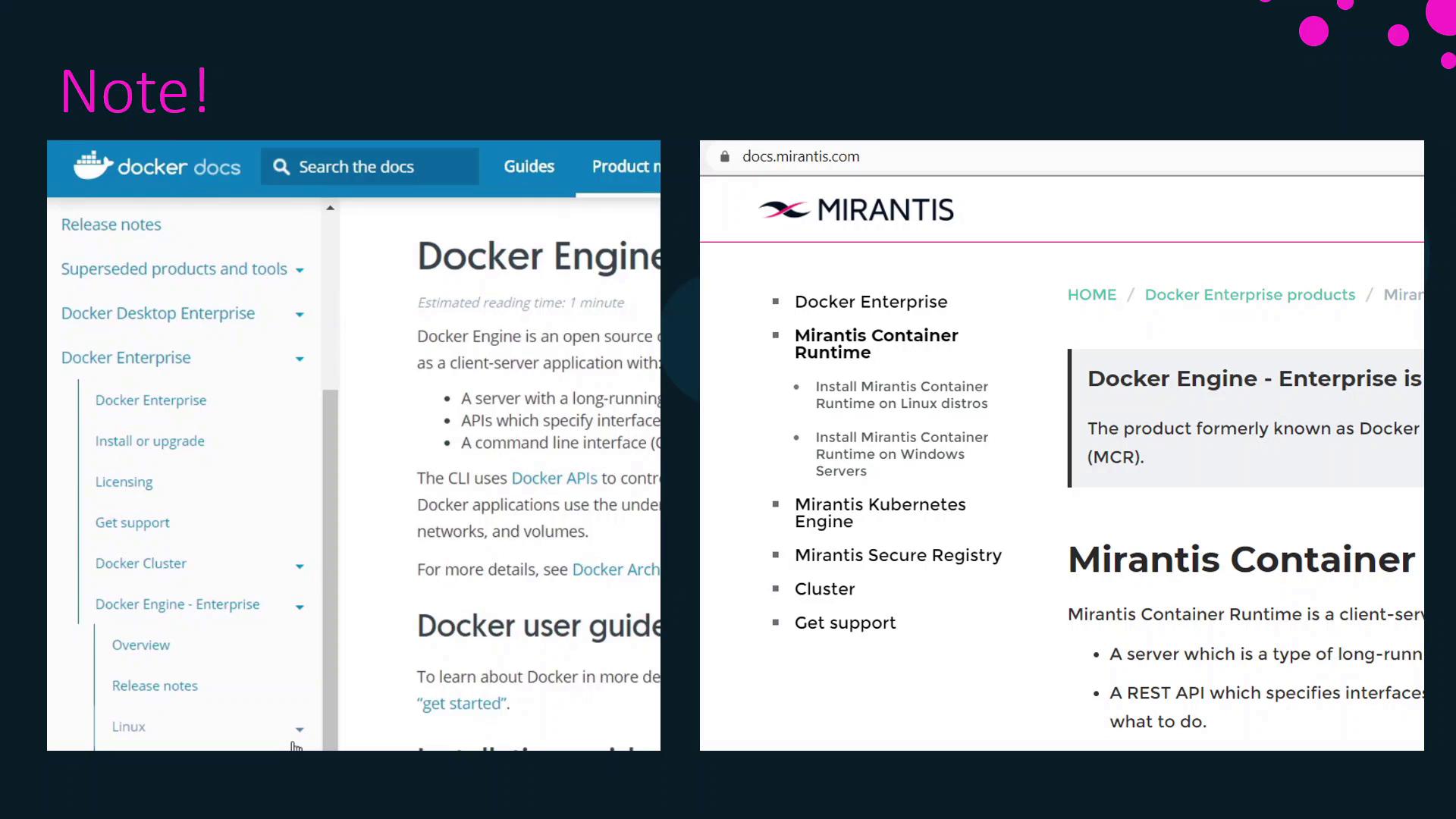
Task: Toggle the Docker Engine - Enterprise arrow
Action: [300, 607]
